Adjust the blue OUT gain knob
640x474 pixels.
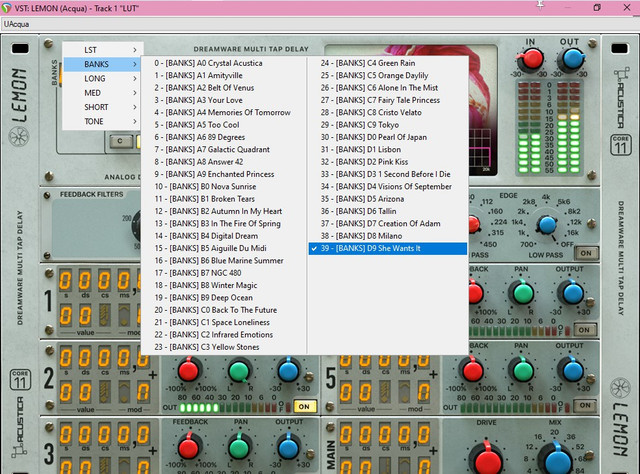[x=572, y=60]
